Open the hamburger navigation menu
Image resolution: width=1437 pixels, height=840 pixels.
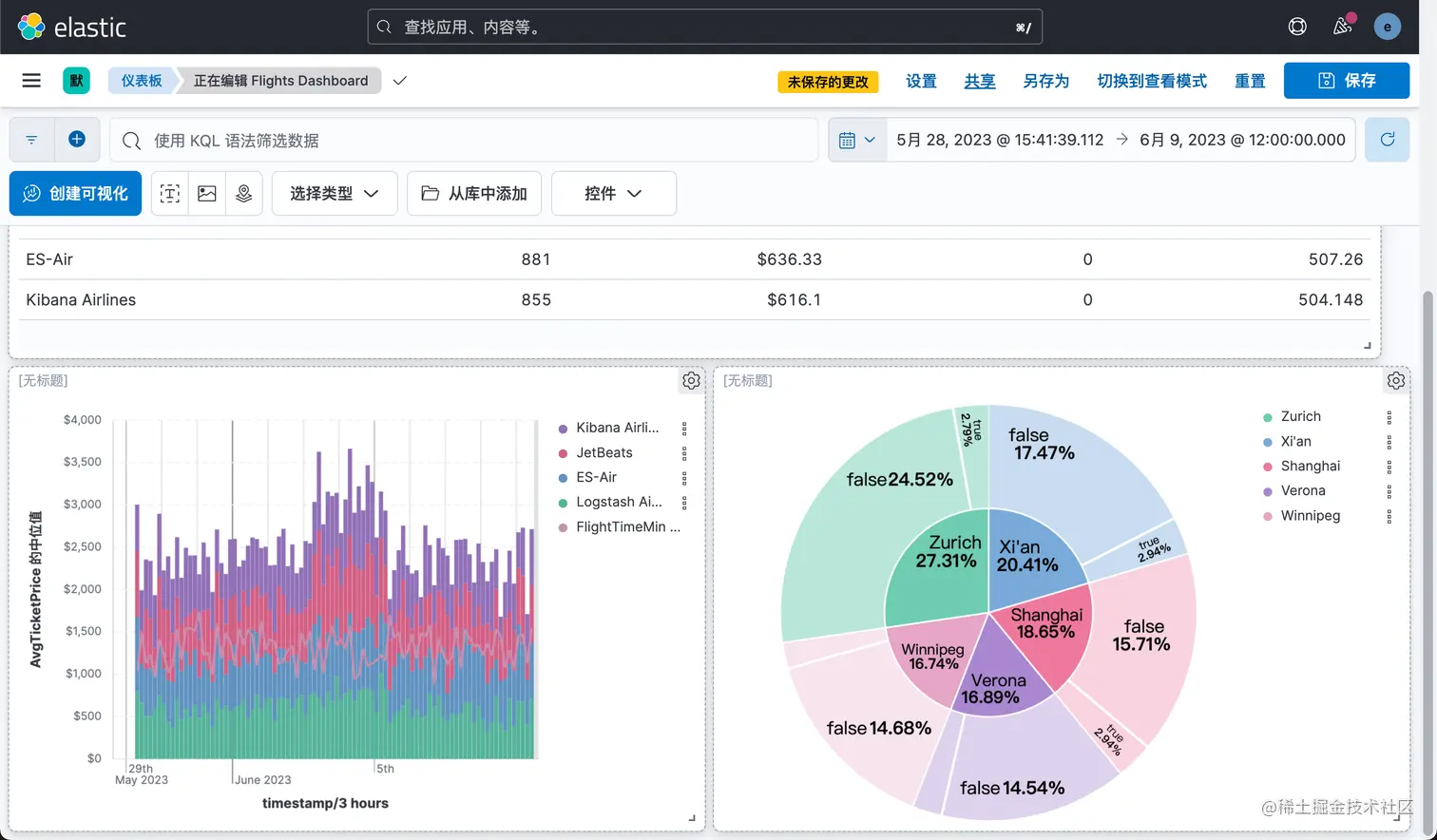pos(31,81)
